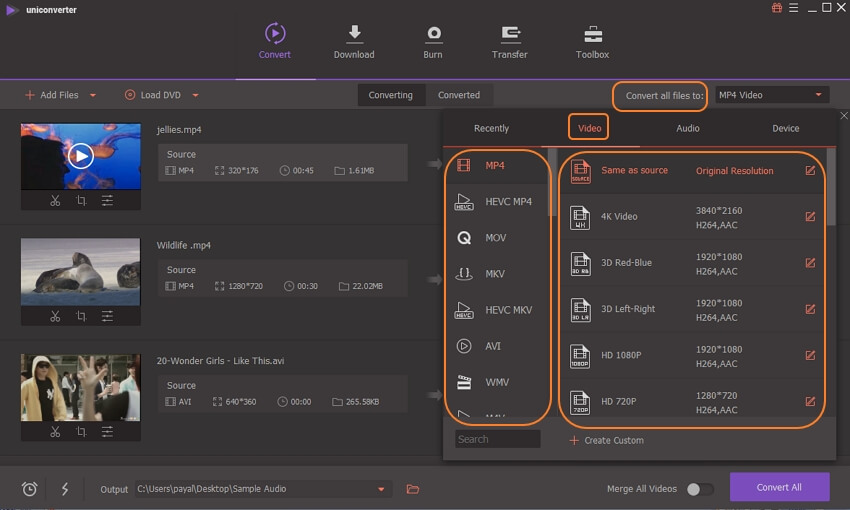Edit the 4K Video preset
The height and width of the screenshot is (510, 850).
click(810, 217)
